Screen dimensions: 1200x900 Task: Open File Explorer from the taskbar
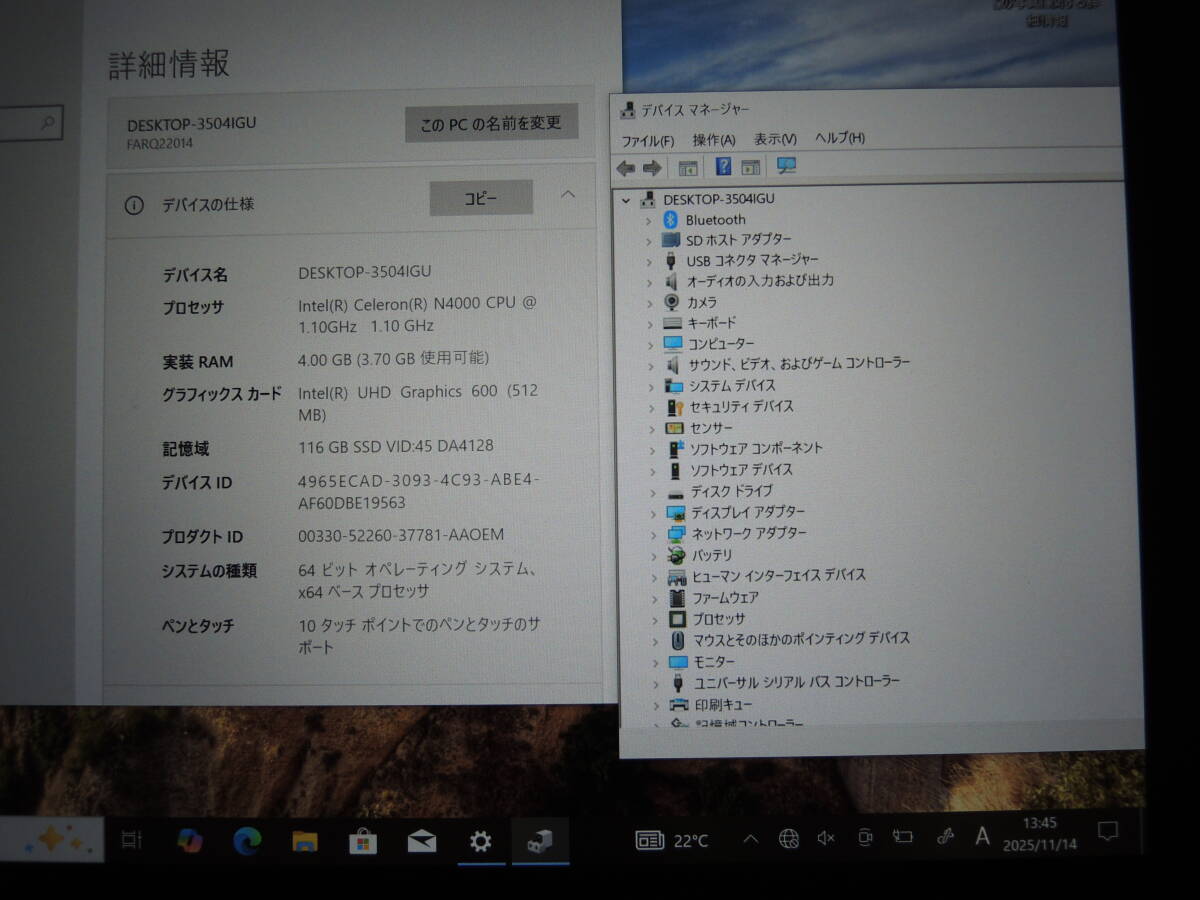click(305, 841)
